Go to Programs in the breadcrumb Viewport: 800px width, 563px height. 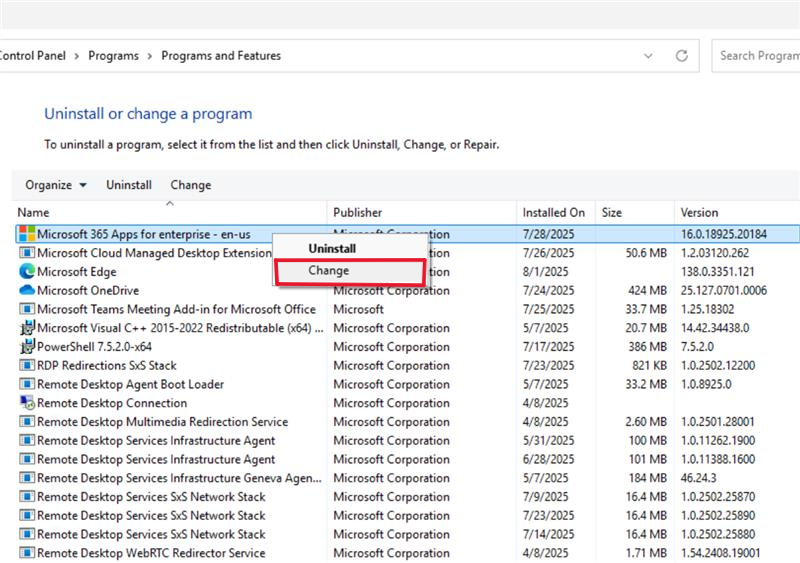[x=113, y=56]
